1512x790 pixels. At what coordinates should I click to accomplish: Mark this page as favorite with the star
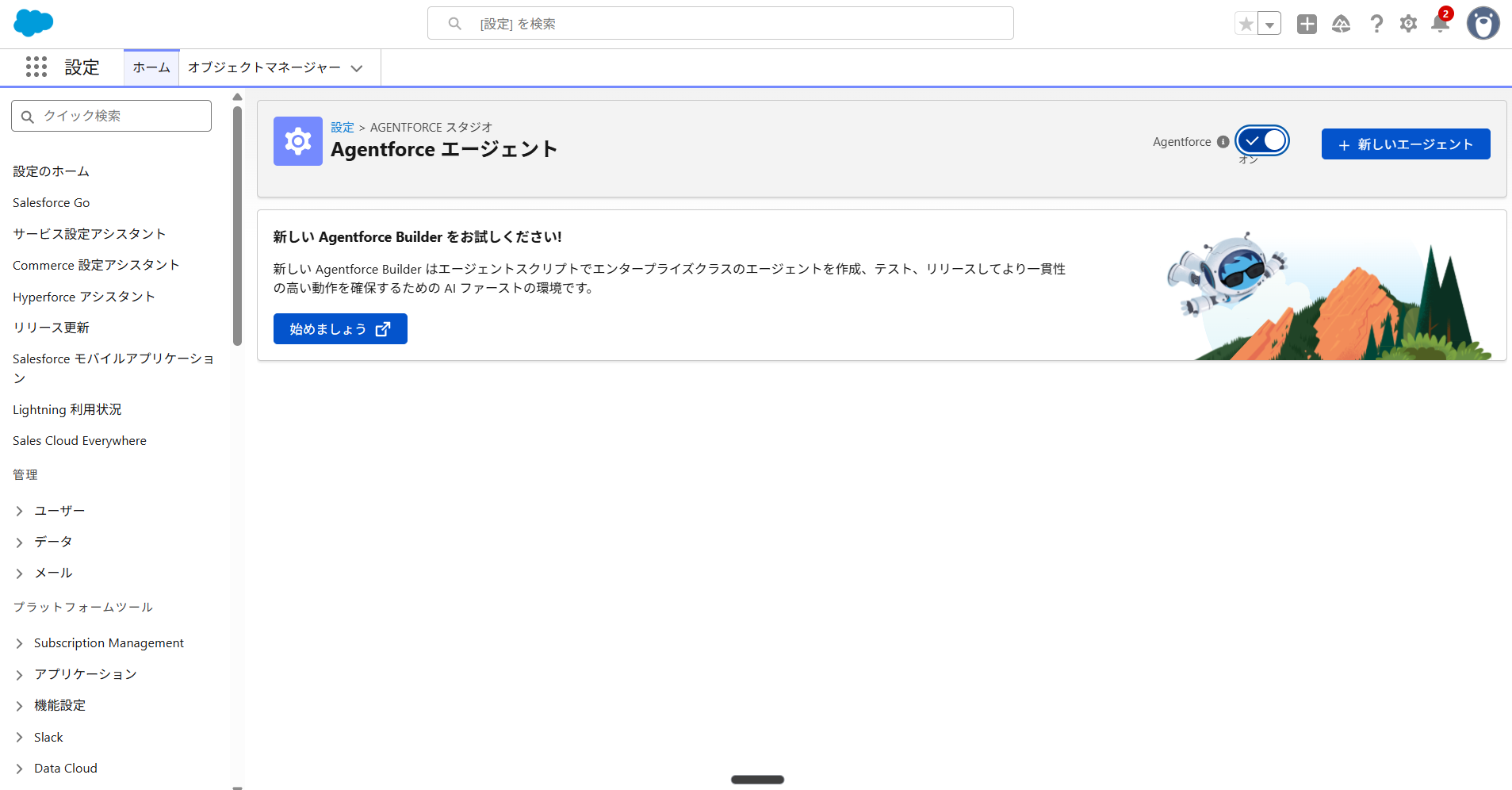point(1245,23)
